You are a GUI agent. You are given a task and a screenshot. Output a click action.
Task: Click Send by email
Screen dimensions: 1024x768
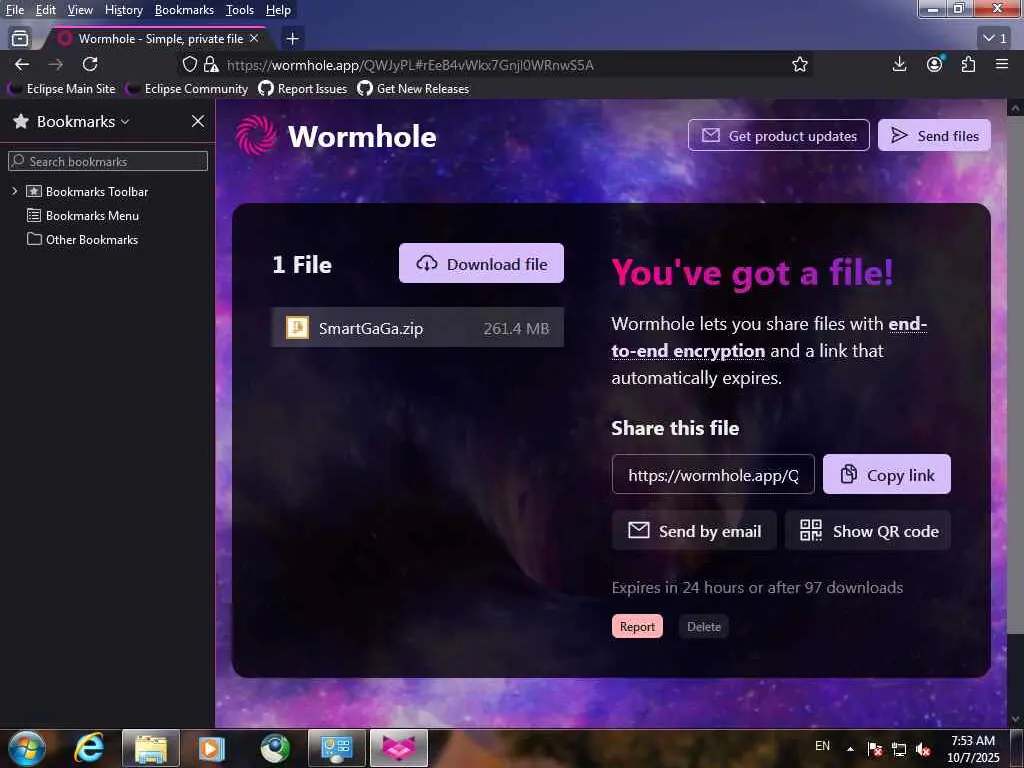tap(694, 530)
